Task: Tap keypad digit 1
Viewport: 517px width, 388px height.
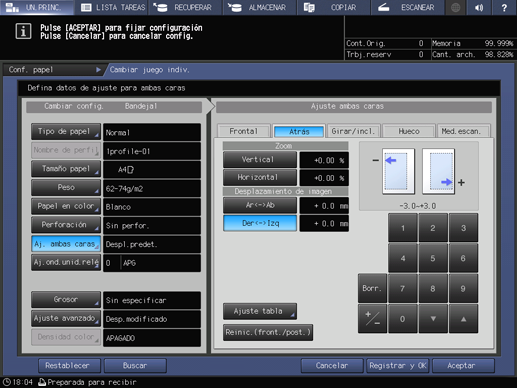Action: tap(403, 228)
